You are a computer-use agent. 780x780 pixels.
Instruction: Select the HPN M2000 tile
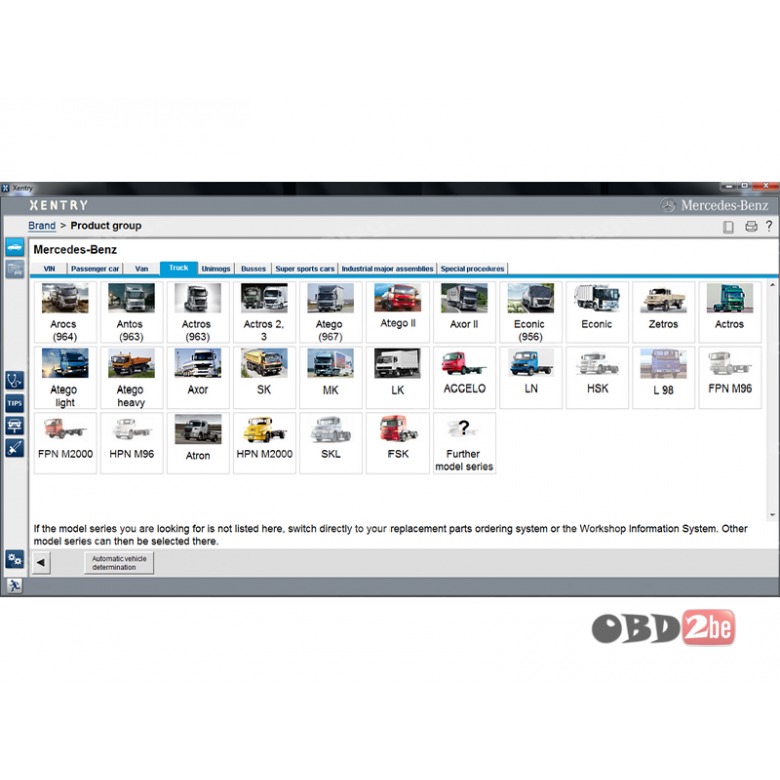(264, 443)
